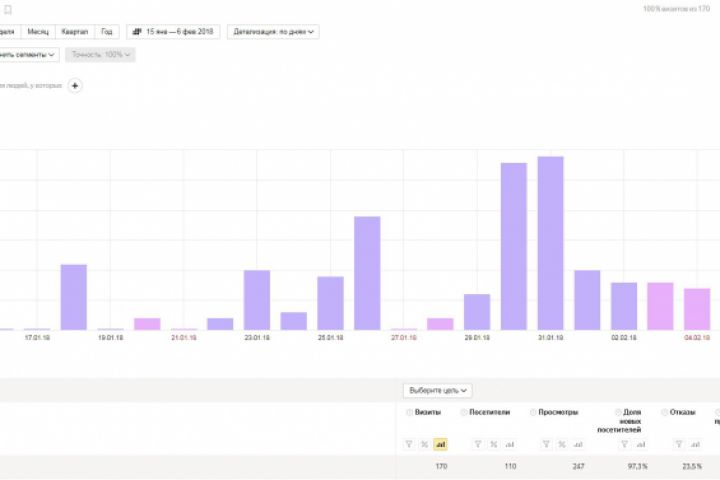
Task: Open the Выберите цель dropdown
Action: point(438,390)
